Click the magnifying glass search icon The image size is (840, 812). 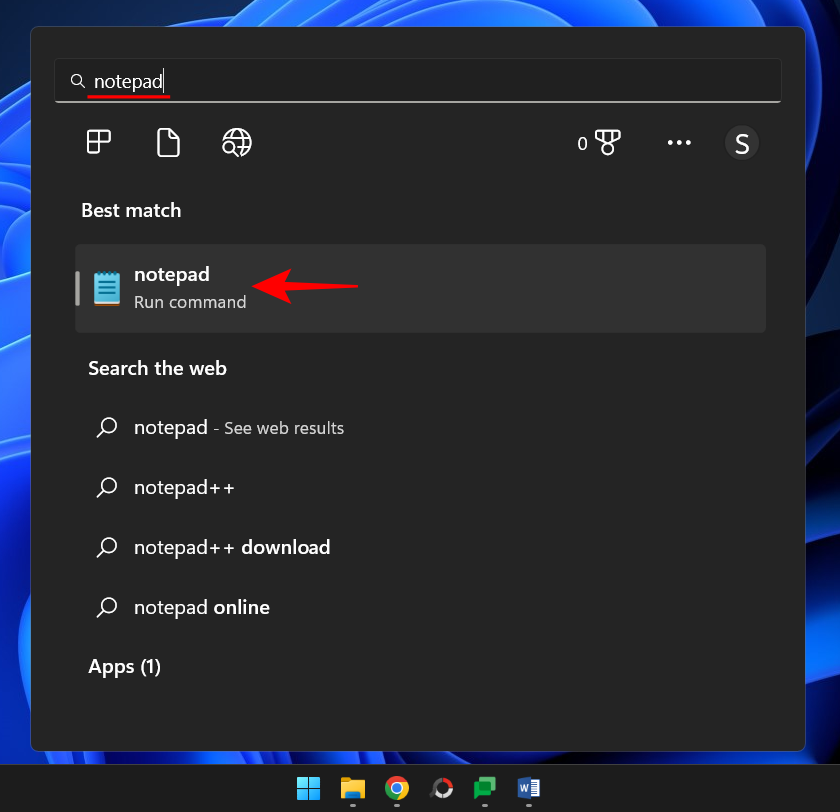(78, 81)
